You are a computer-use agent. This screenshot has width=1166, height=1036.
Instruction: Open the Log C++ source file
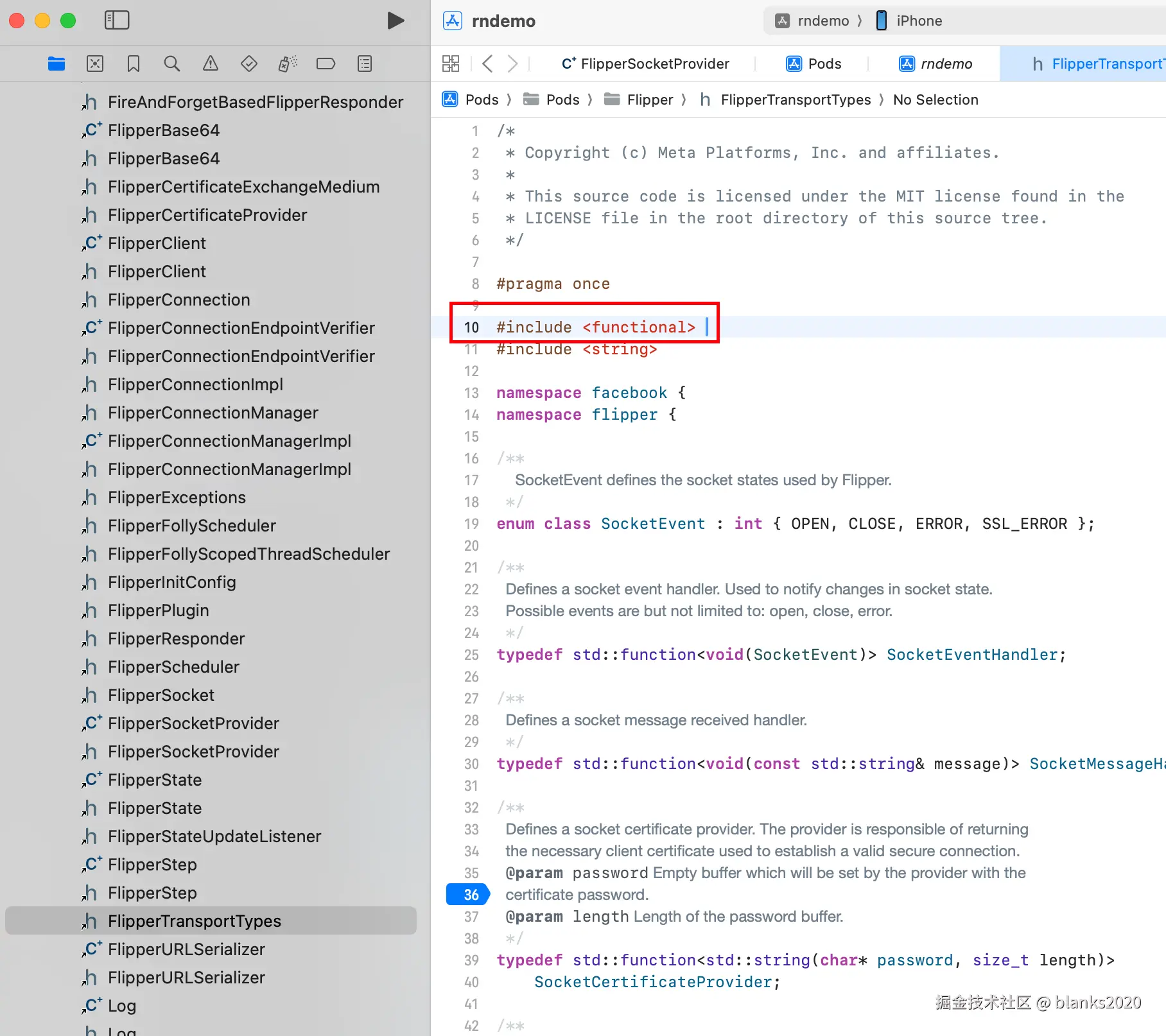click(109, 1006)
